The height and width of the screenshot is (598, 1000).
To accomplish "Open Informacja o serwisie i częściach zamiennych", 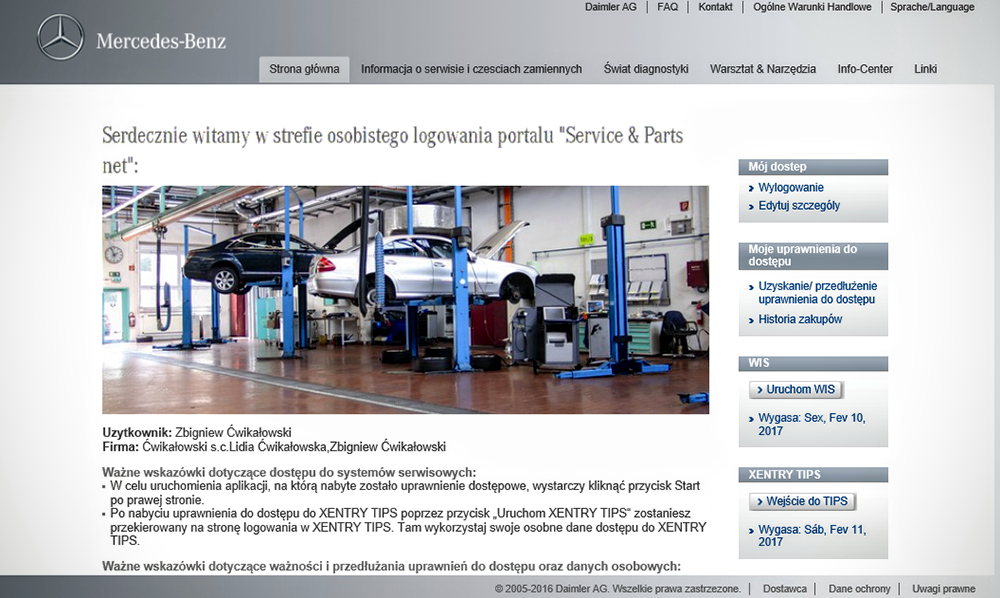I will [471, 69].
